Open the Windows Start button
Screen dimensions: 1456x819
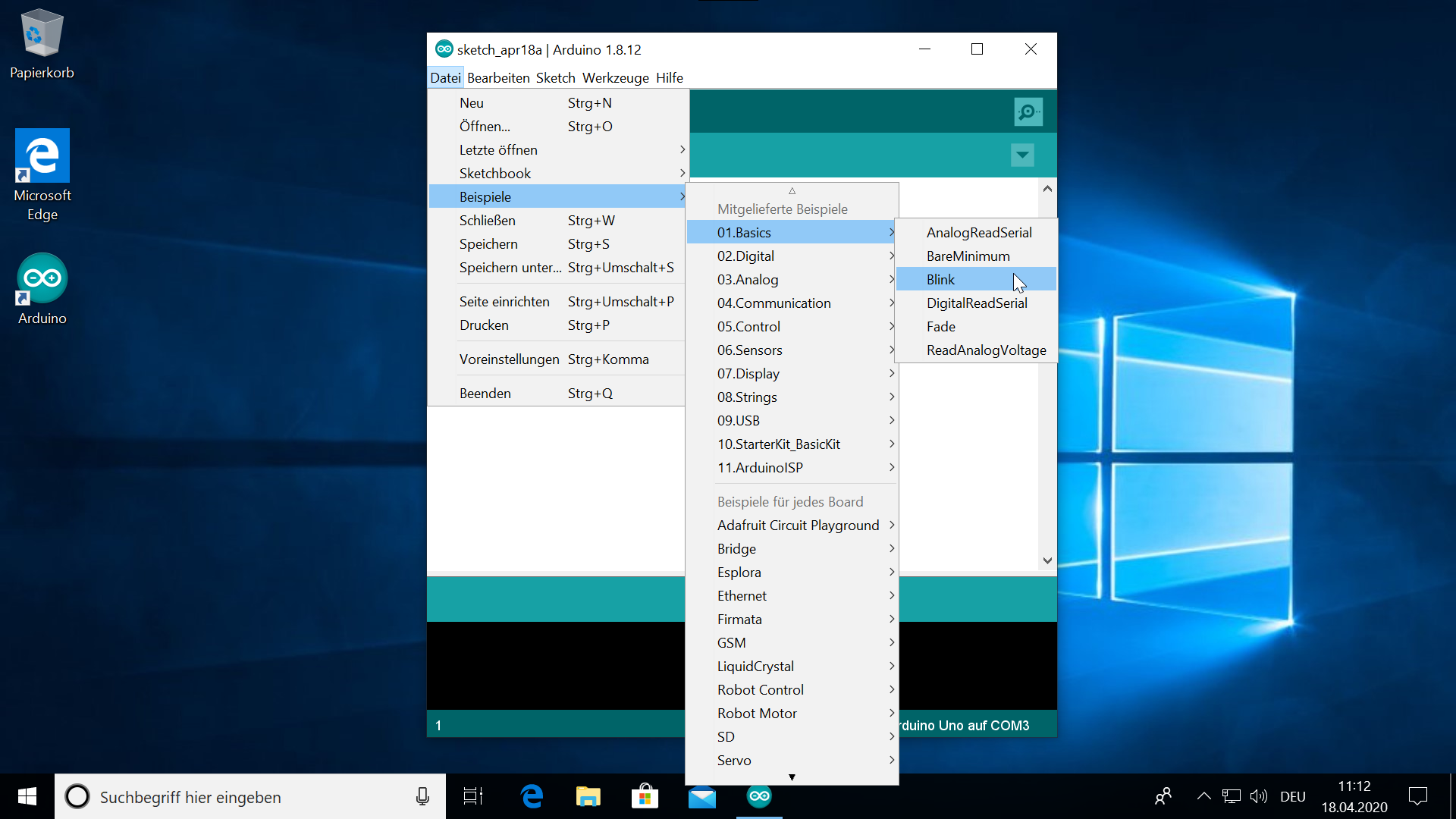coord(27,796)
